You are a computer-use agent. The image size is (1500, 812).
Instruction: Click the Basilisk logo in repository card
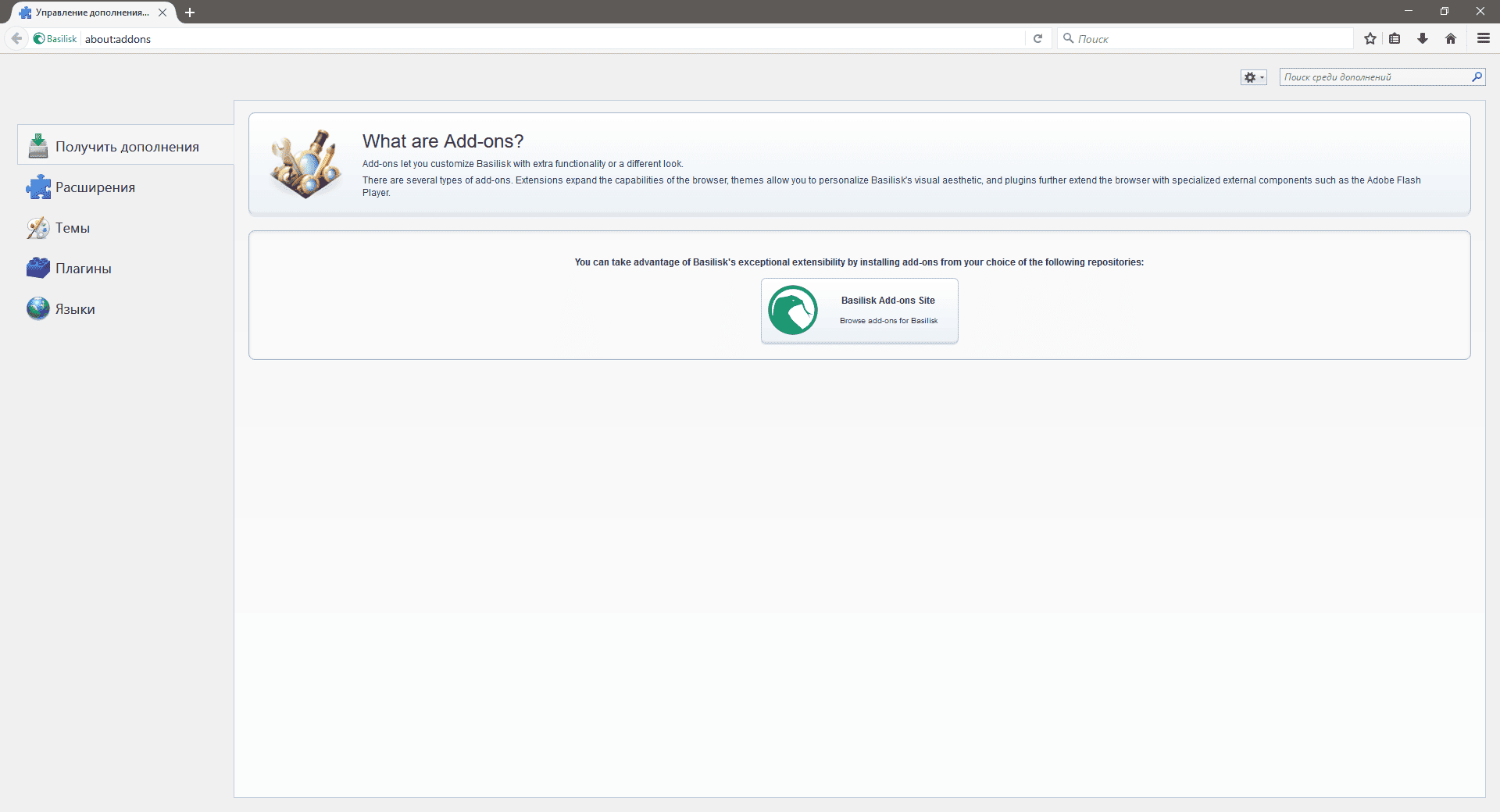[793, 310]
